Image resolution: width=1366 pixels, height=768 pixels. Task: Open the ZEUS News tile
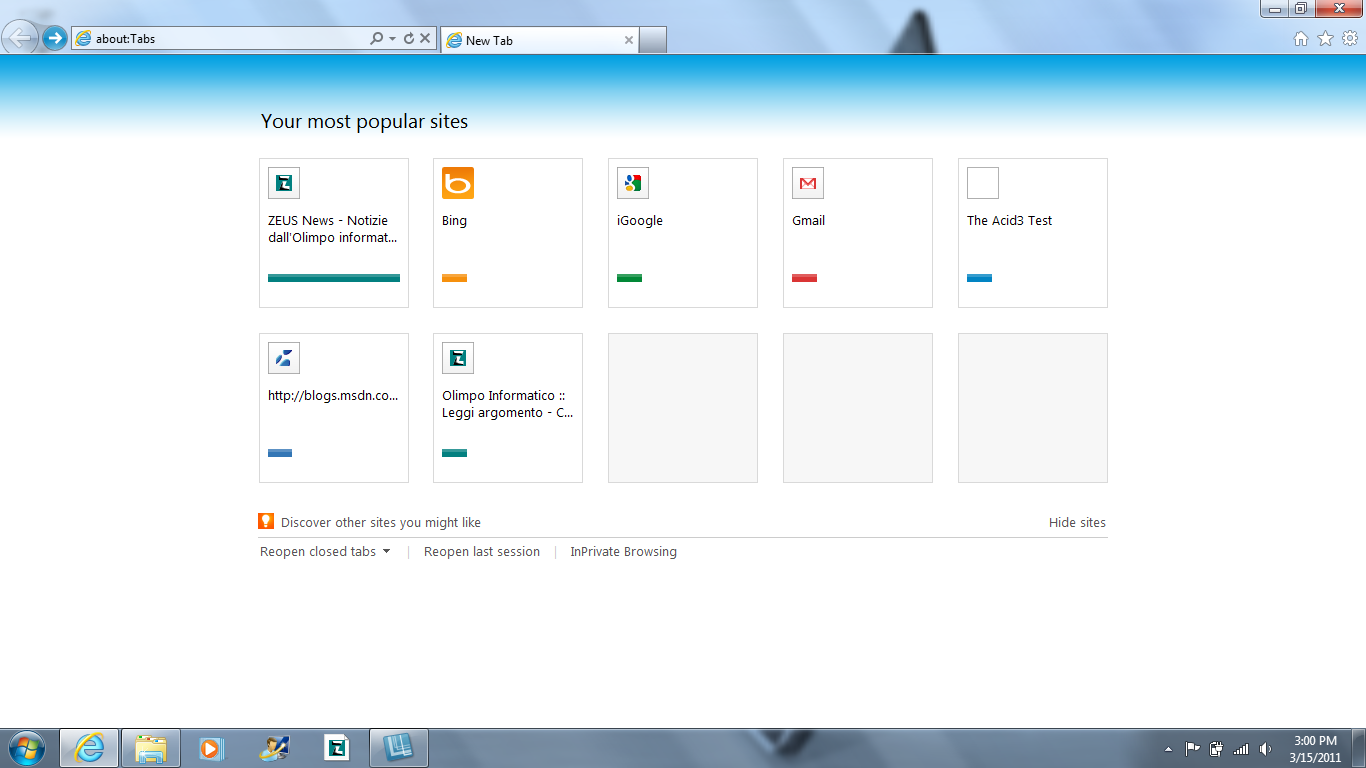coord(334,233)
